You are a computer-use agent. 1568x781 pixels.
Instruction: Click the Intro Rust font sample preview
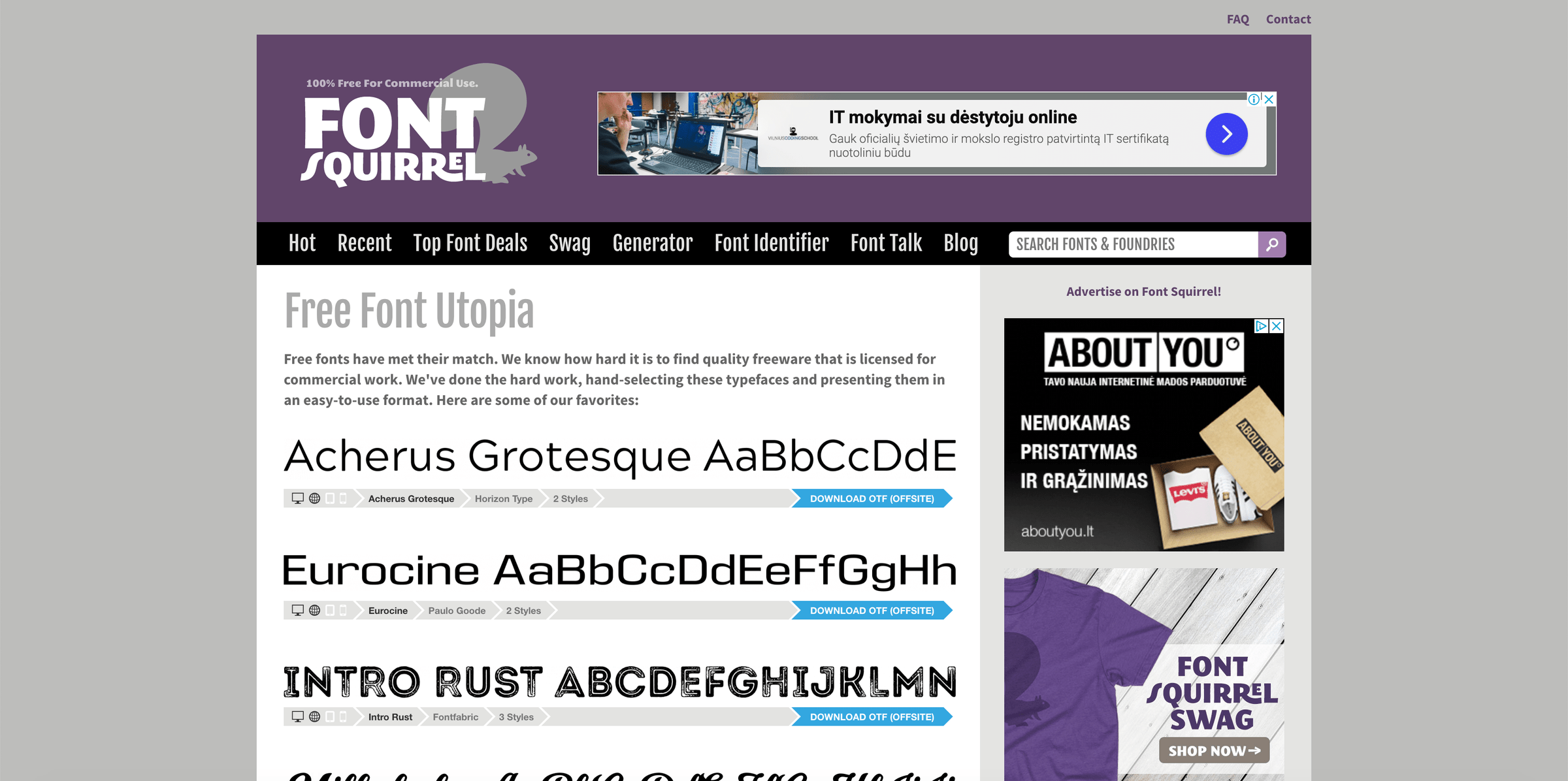[x=620, y=682]
